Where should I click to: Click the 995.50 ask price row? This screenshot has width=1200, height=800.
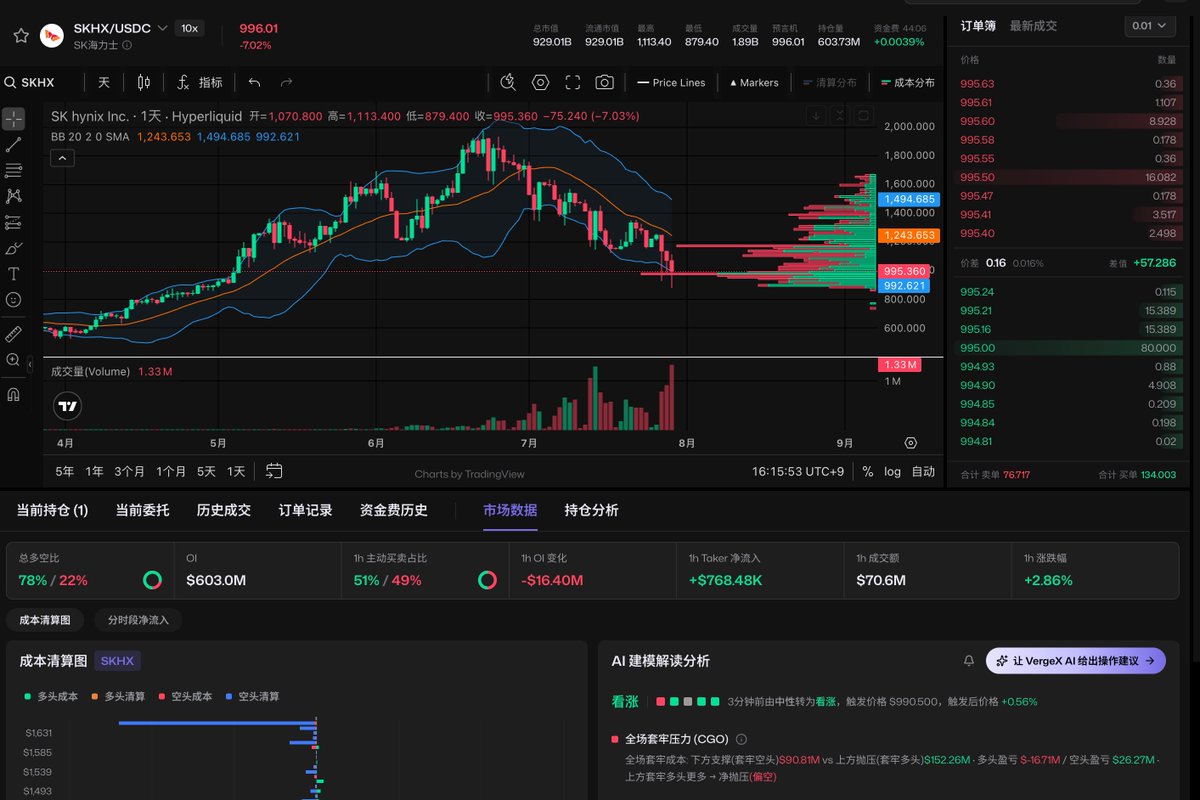click(x=1068, y=177)
